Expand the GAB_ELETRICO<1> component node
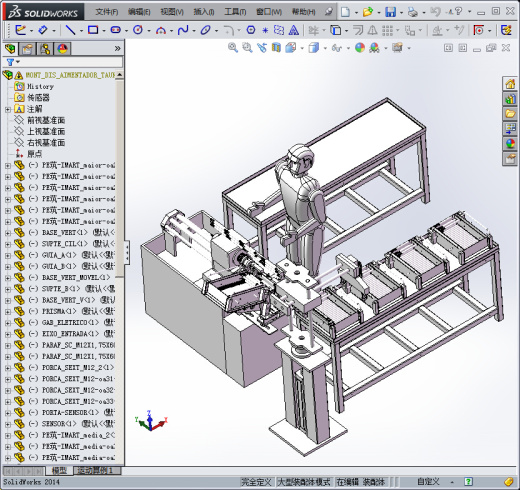This screenshot has height=490, width=520. tap(8, 323)
